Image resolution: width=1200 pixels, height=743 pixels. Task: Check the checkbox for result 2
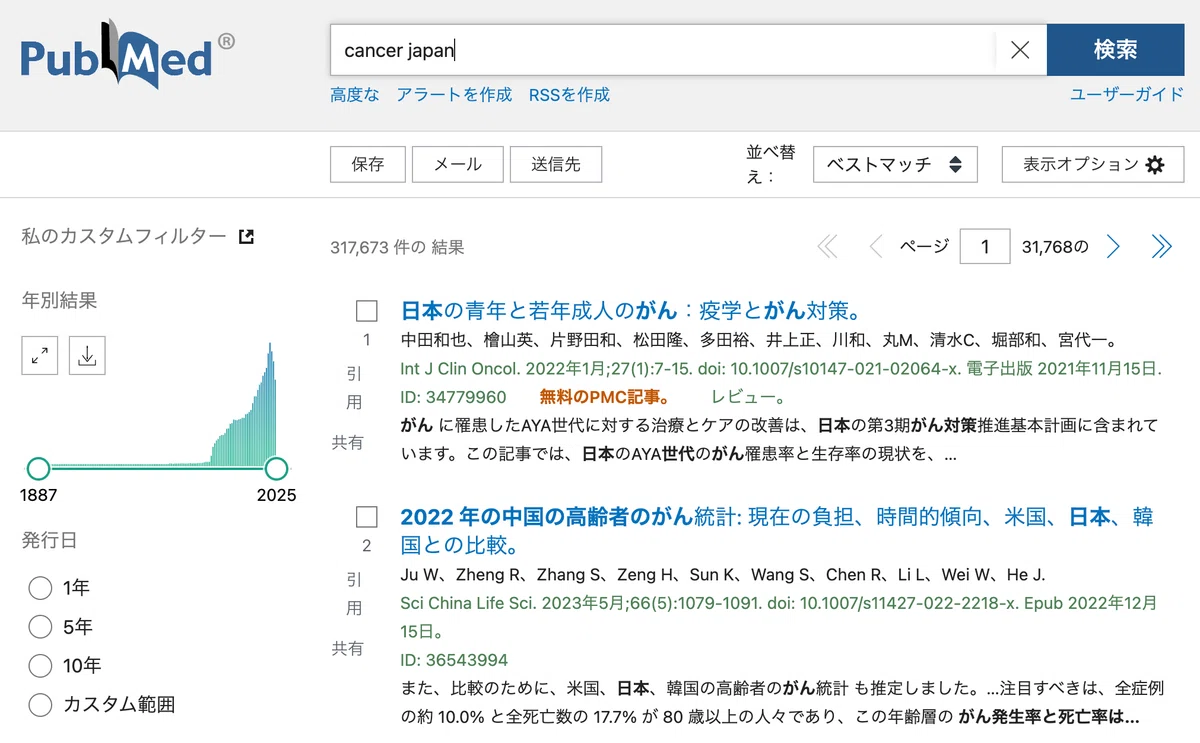367,517
